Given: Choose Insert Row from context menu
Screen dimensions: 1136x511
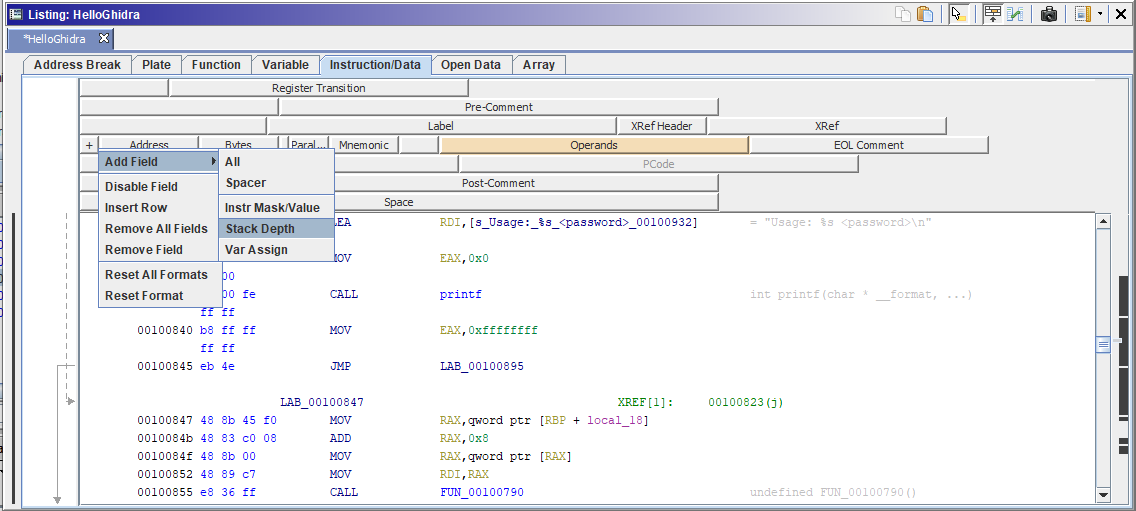Looking at the screenshot, I should 159,207.
